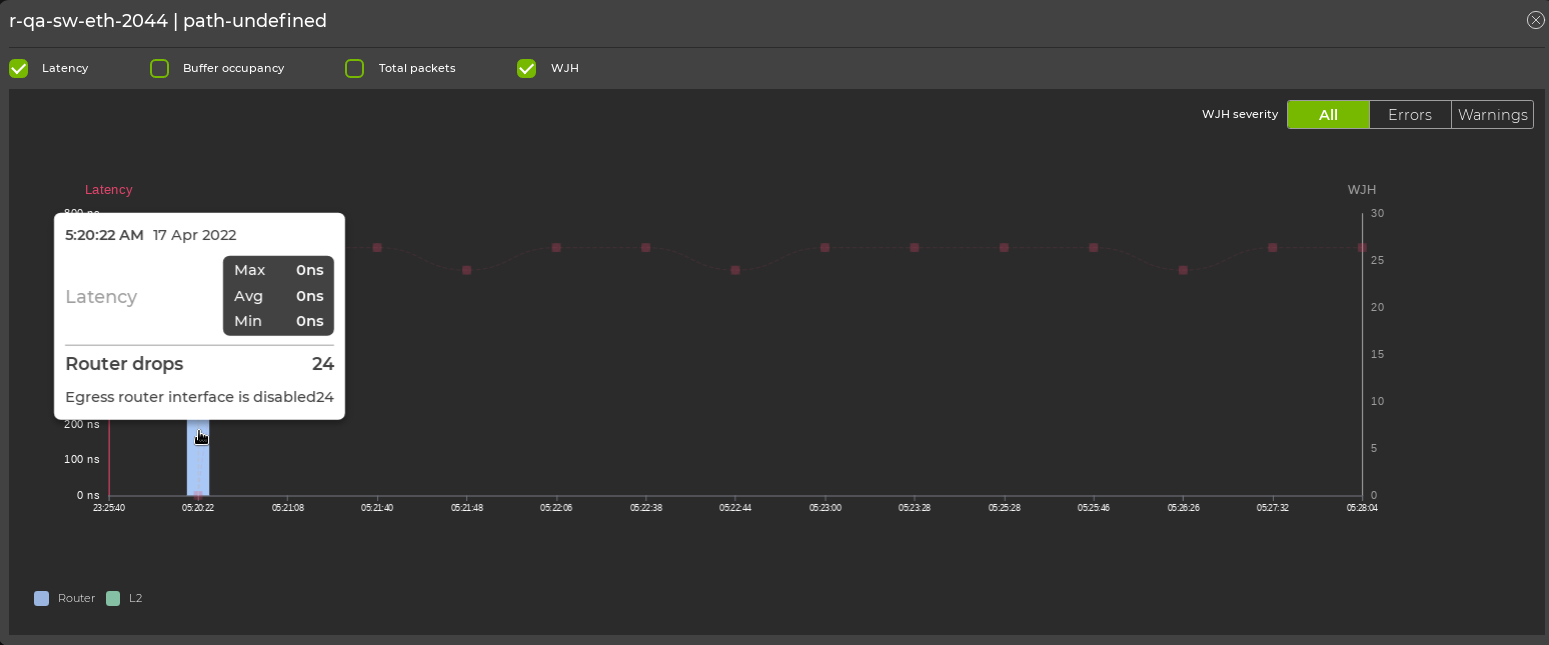Select the blue Router drops bar at 05:20:22
This screenshot has width=1549, height=645.
198,460
